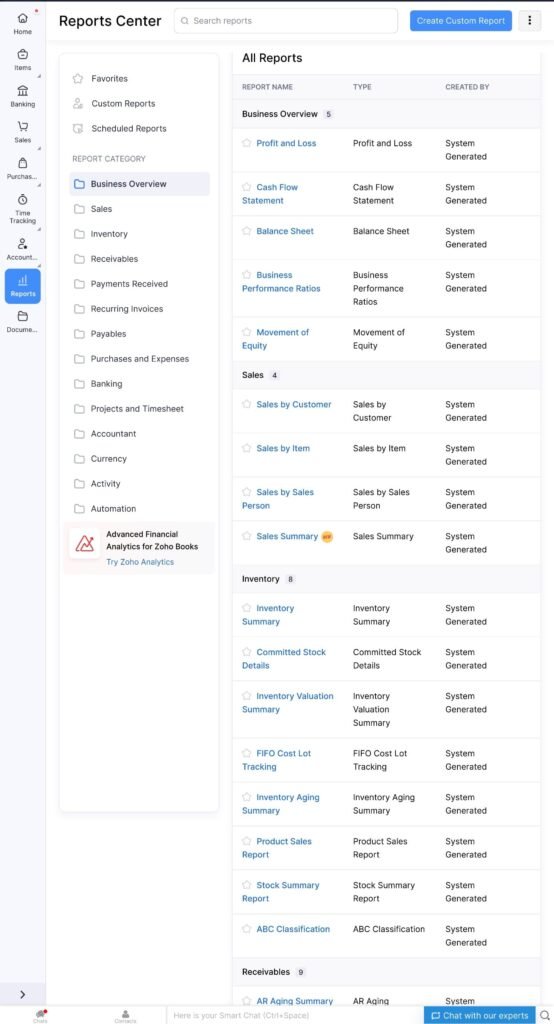Open the Banking module icon
554x1024 pixels.
click(x=22, y=91)
